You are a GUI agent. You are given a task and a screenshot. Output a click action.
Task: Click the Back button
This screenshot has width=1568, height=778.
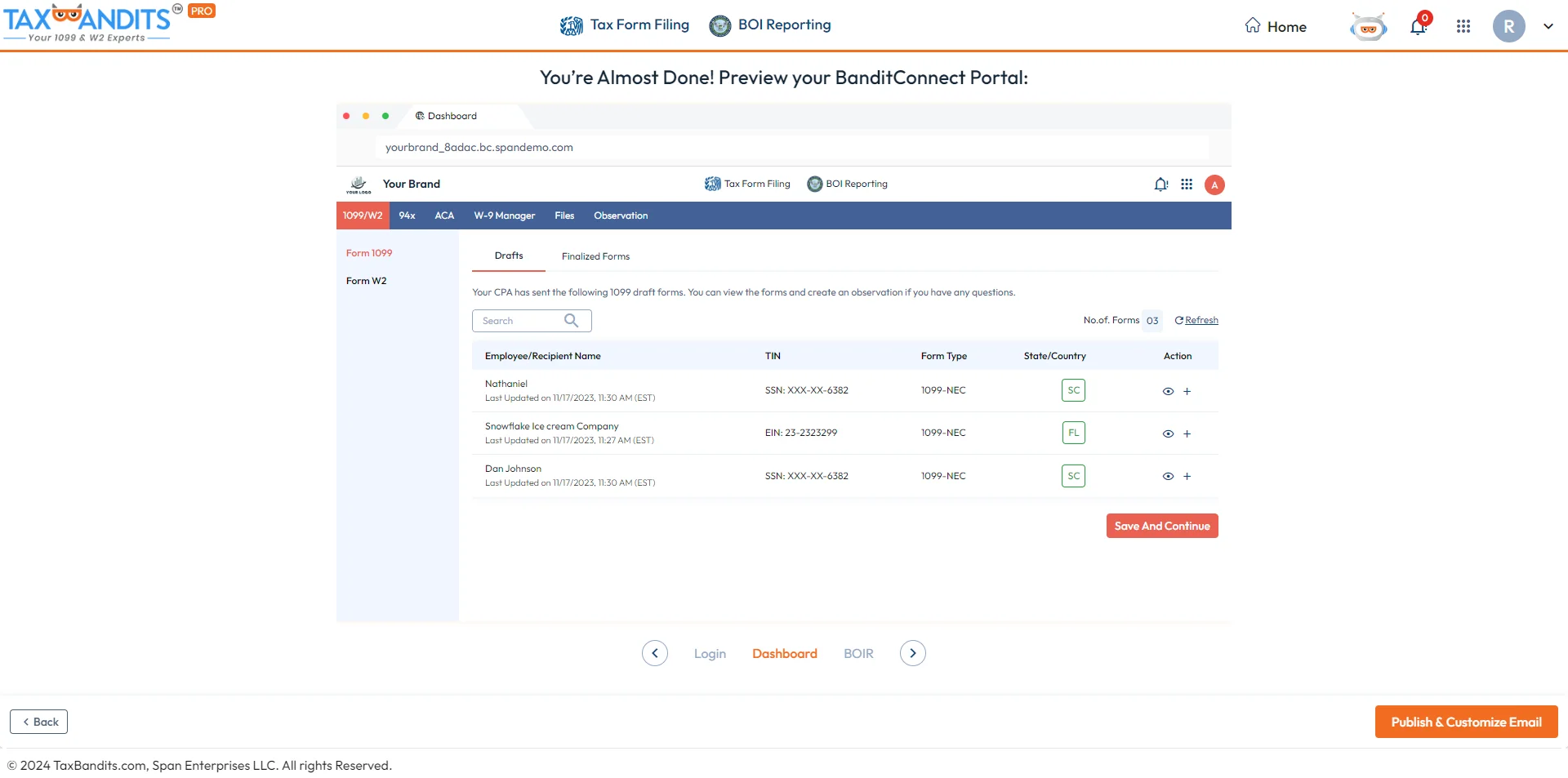(39, 722)
